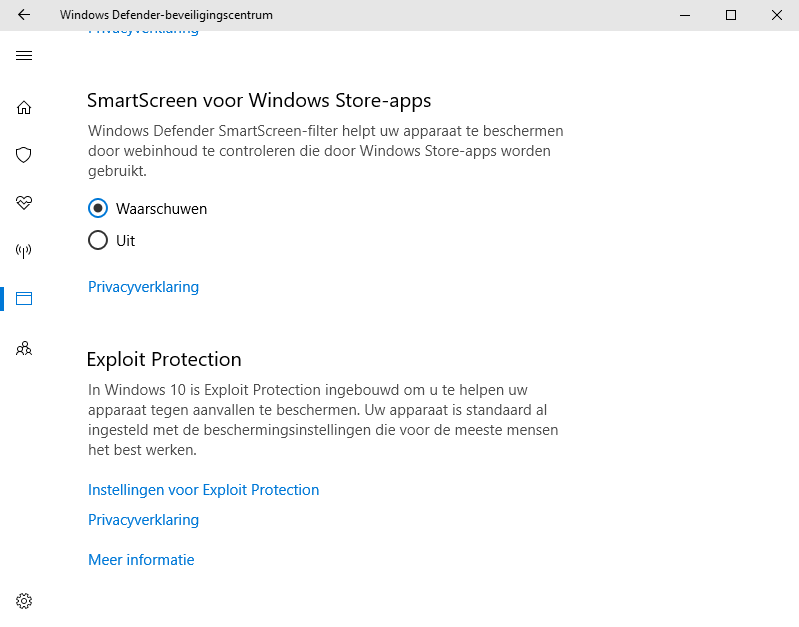Open Settings gear icon in sidebar

[x=24, y=601]
